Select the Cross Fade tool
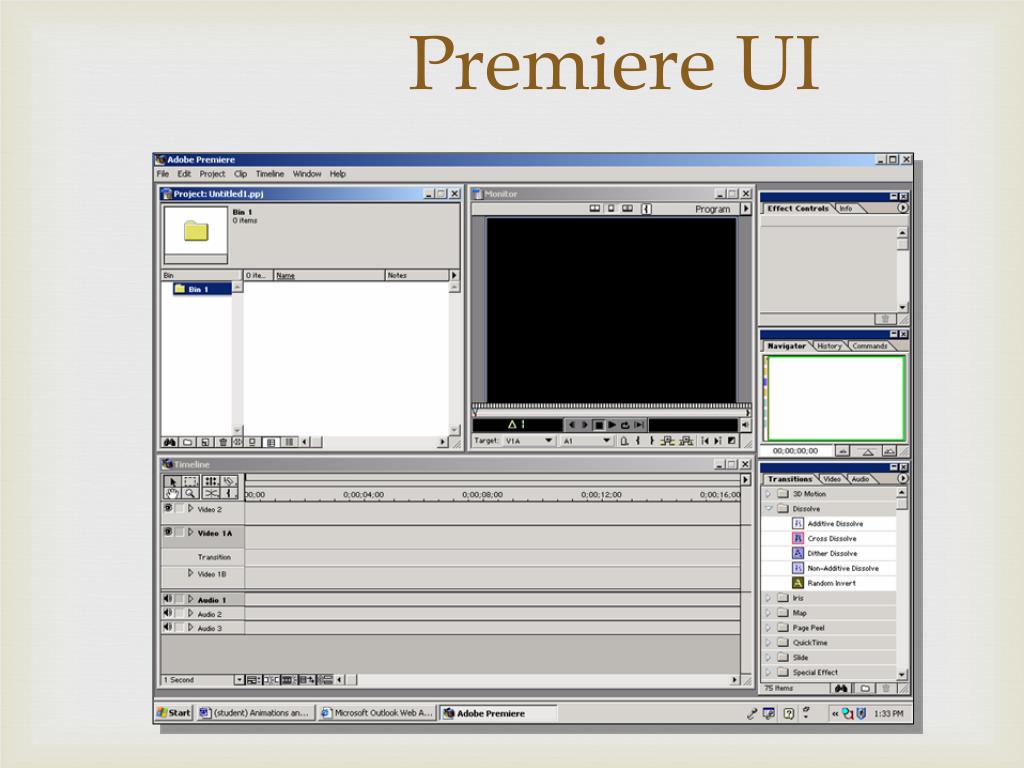This screenshot has height=768, width=1024. click(x=211, y=494)
